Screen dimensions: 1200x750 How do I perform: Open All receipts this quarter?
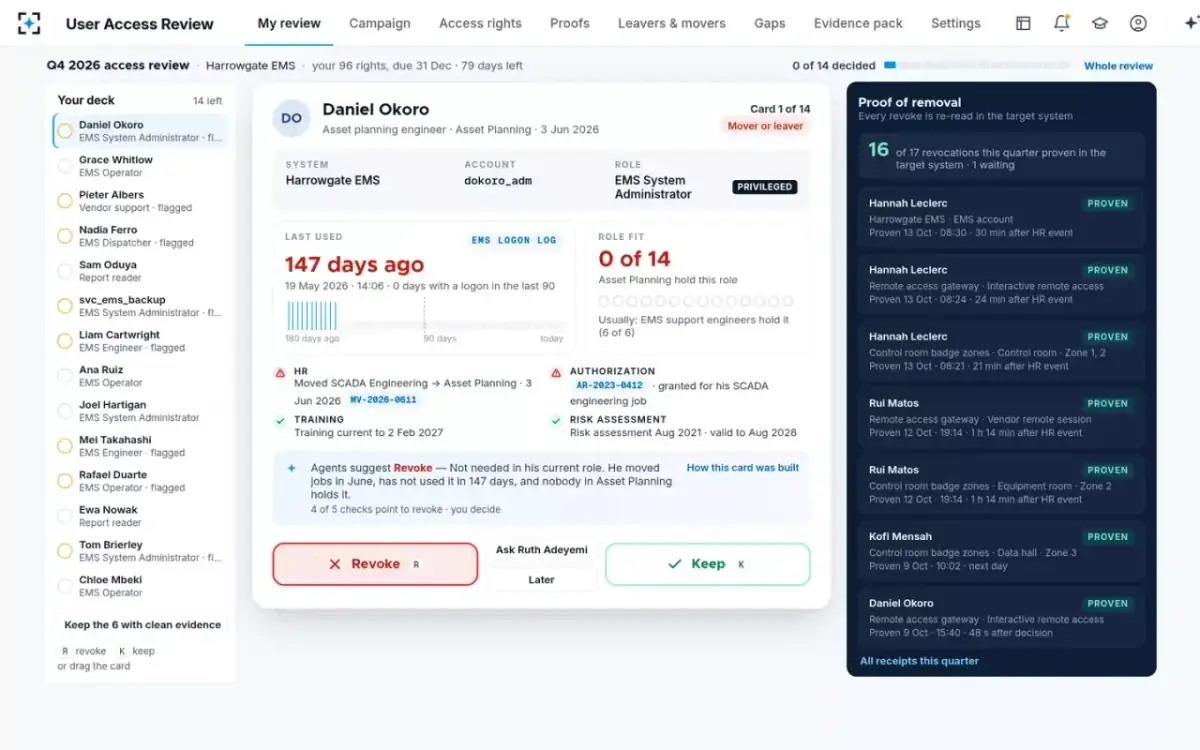point(919,661)
